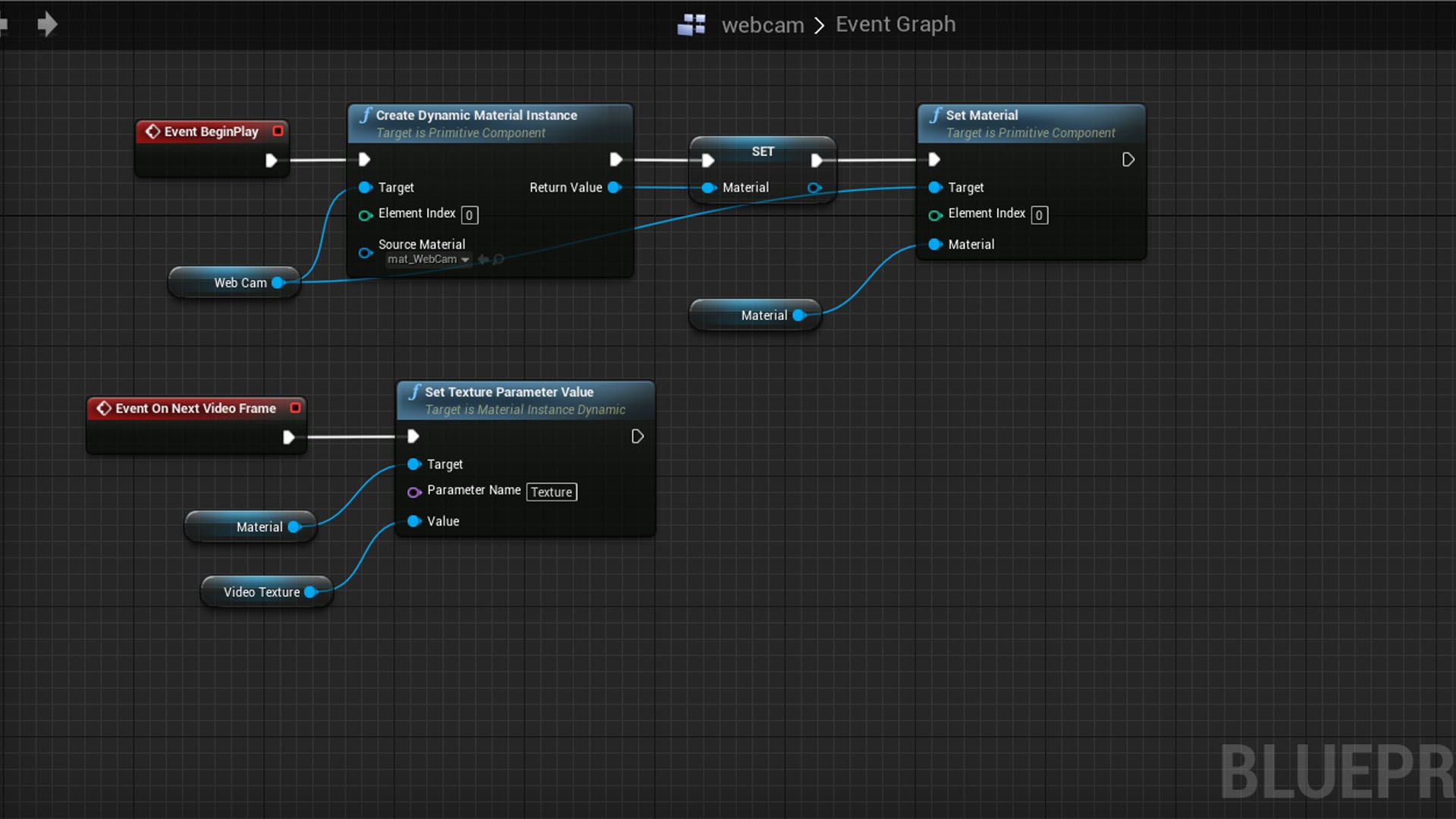Image resolution: width=1456 pixels, height=819 pixels.
Task: Click use-selected-asset arrow next to mat_WebCam
Action: [482, 259]
